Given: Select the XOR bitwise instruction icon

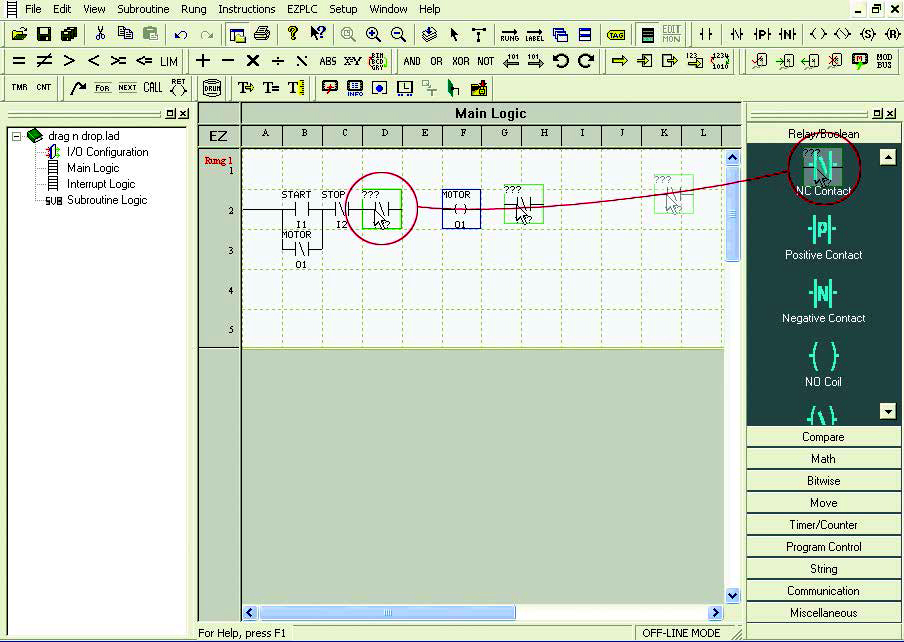Looking at the screenshot, I should [x=460, y=61].
